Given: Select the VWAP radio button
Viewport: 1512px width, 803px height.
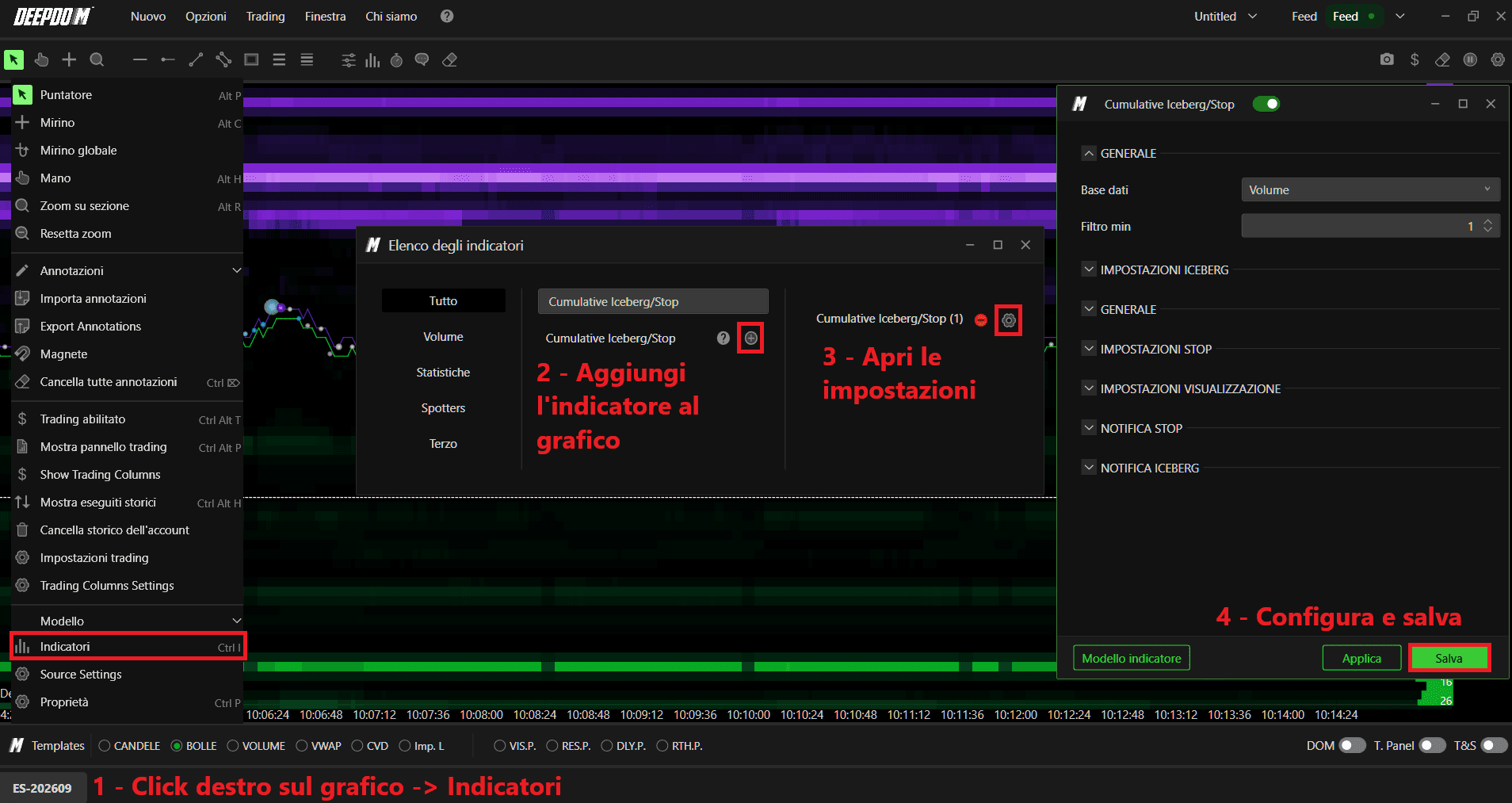Looking at the screenshot, I should (302, 746).
